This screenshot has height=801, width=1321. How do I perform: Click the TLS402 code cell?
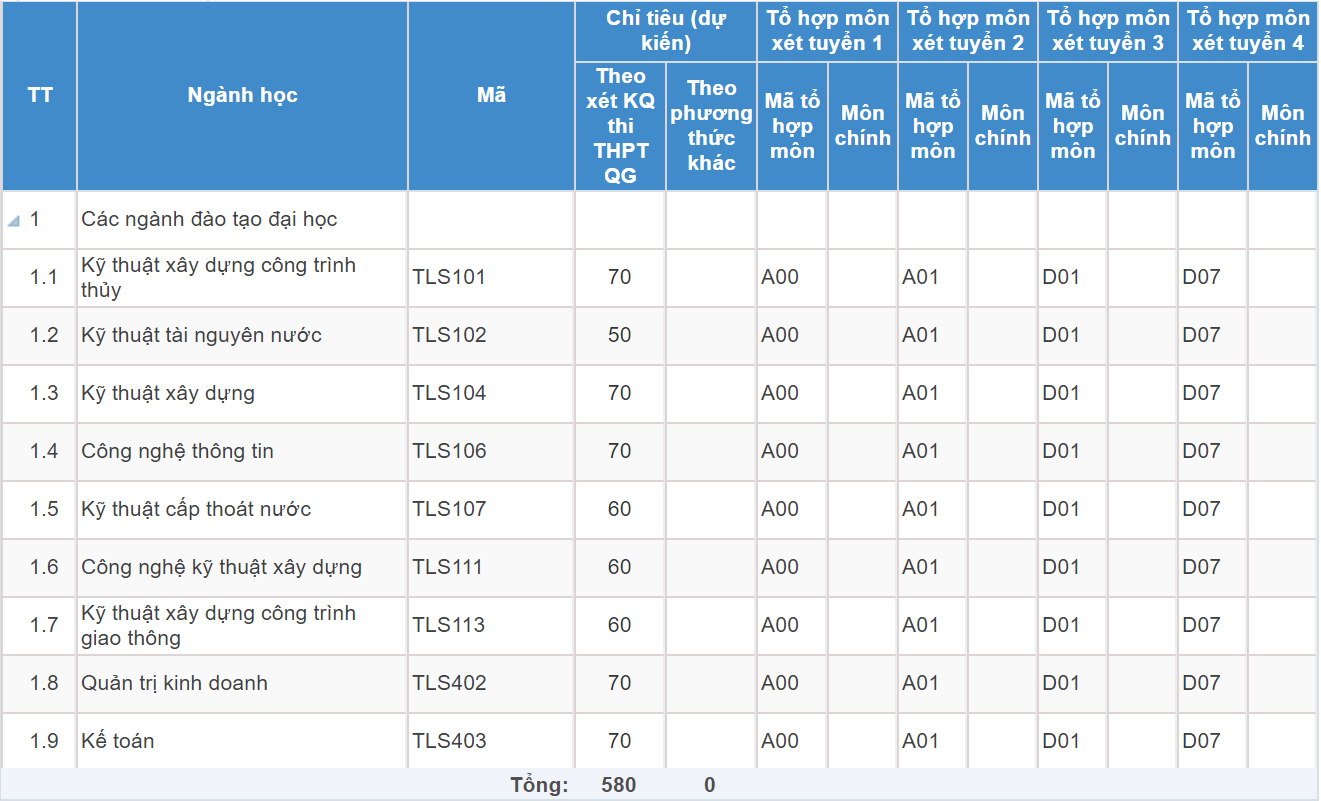pyautogui.click(x=449, y=683)
